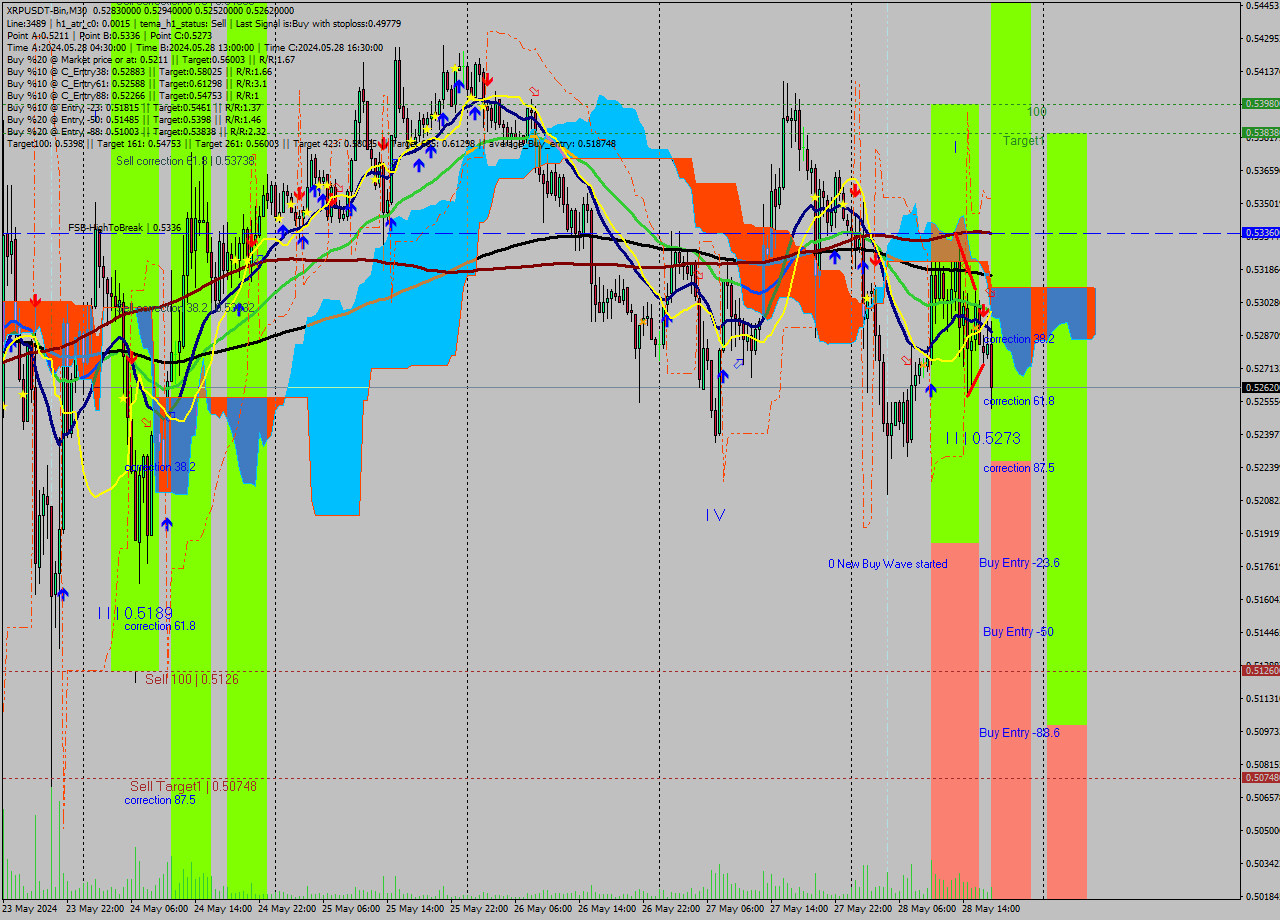Screen dimensions: 1280x920
Task: Click the blue 0.53360 price tag
Action: pos(1260,232)
